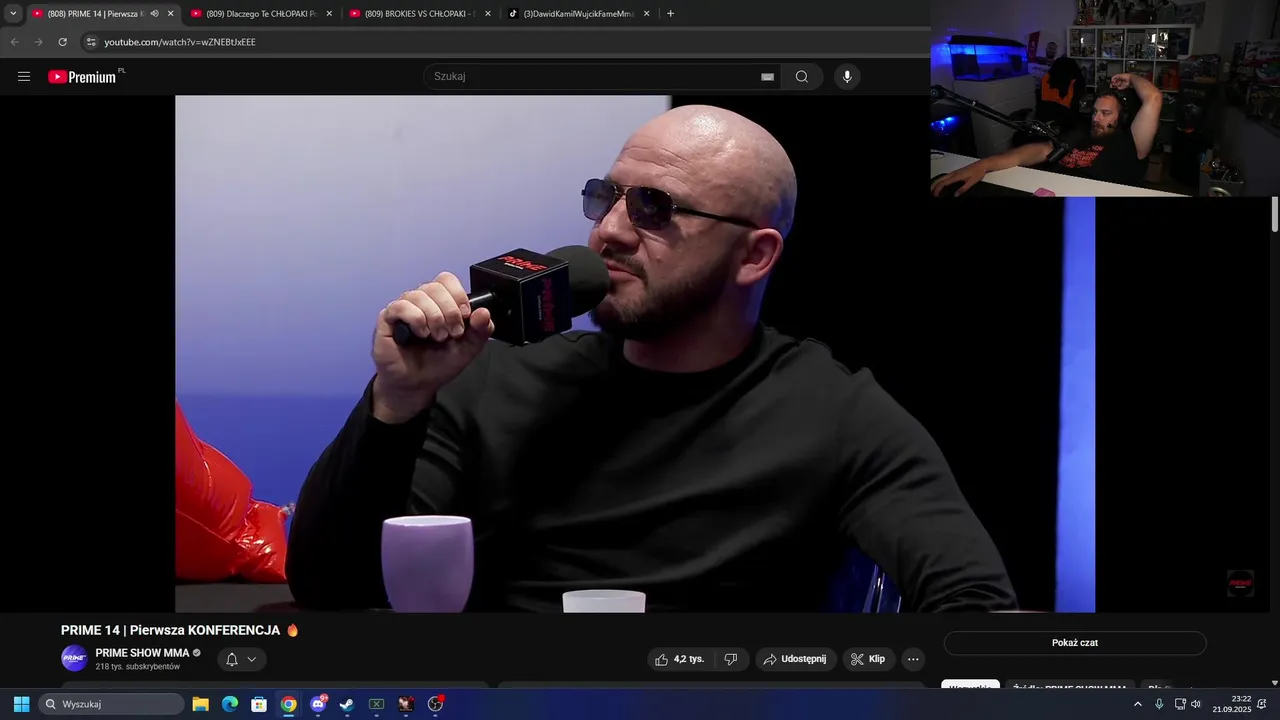Open the on-screen keyboard in search box
The image size is (1280, 720).
coord(767,77)
